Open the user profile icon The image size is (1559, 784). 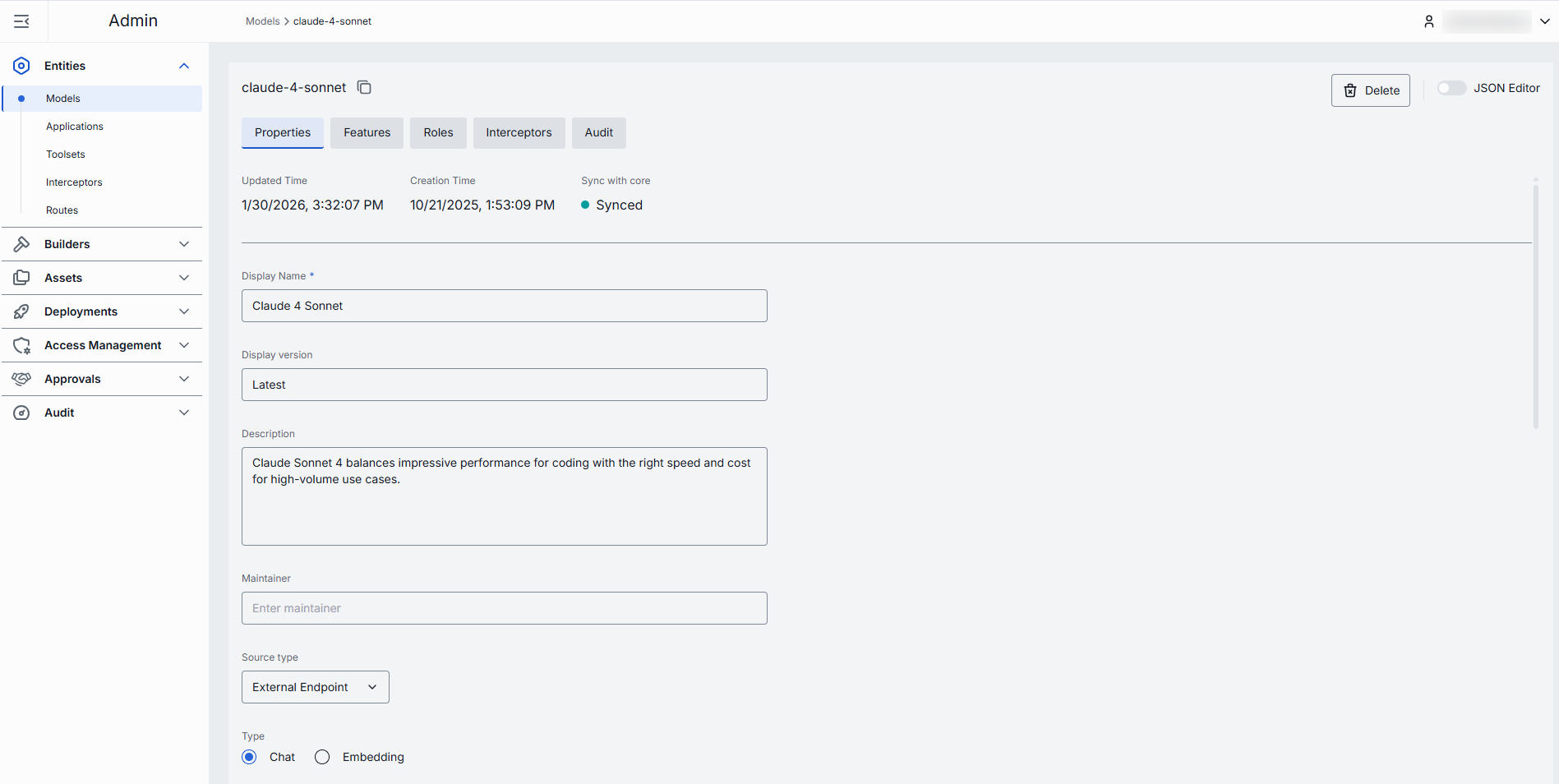click(x=1429, y=21)
